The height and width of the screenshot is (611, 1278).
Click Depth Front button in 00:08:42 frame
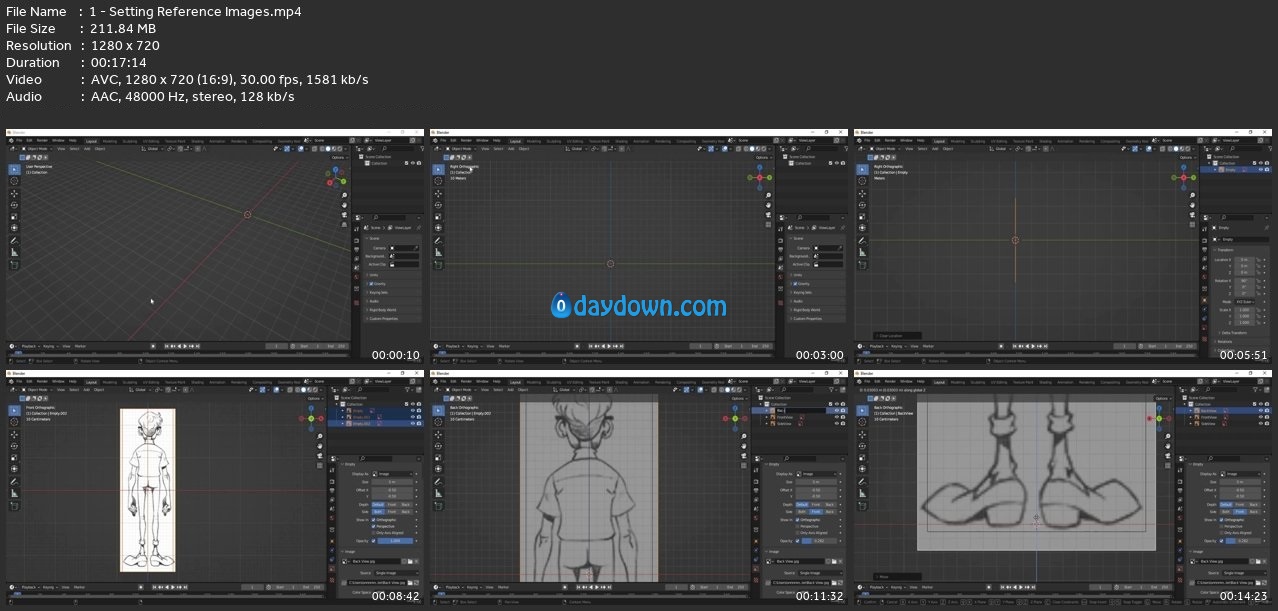click(392, 505)
